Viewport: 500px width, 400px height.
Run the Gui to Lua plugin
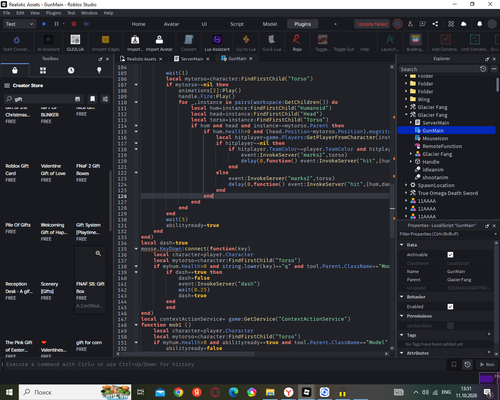(246, 43)
